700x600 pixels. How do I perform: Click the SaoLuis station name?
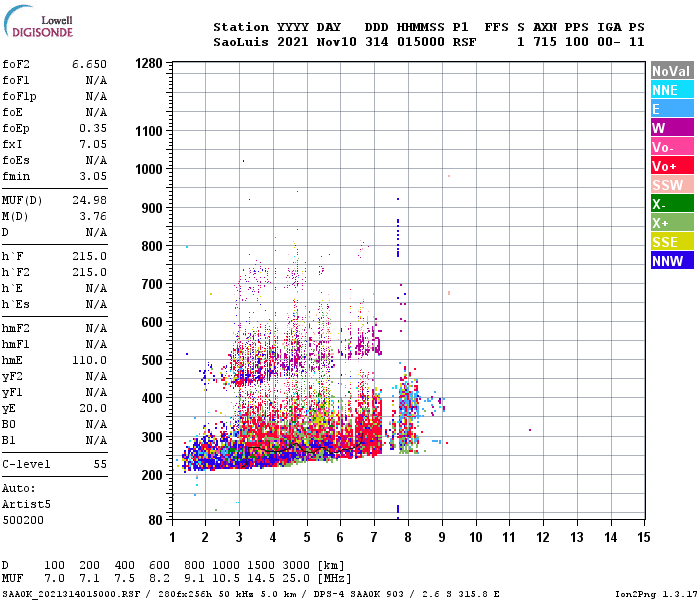point(241,42)
